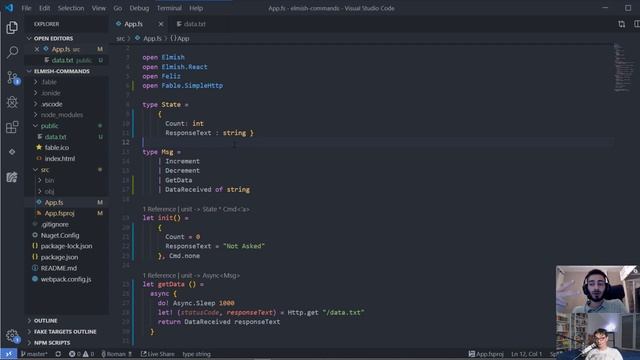Open the Search view in activity bar
This screenshot has width=640, height=360.
click(x=12, y=52)
